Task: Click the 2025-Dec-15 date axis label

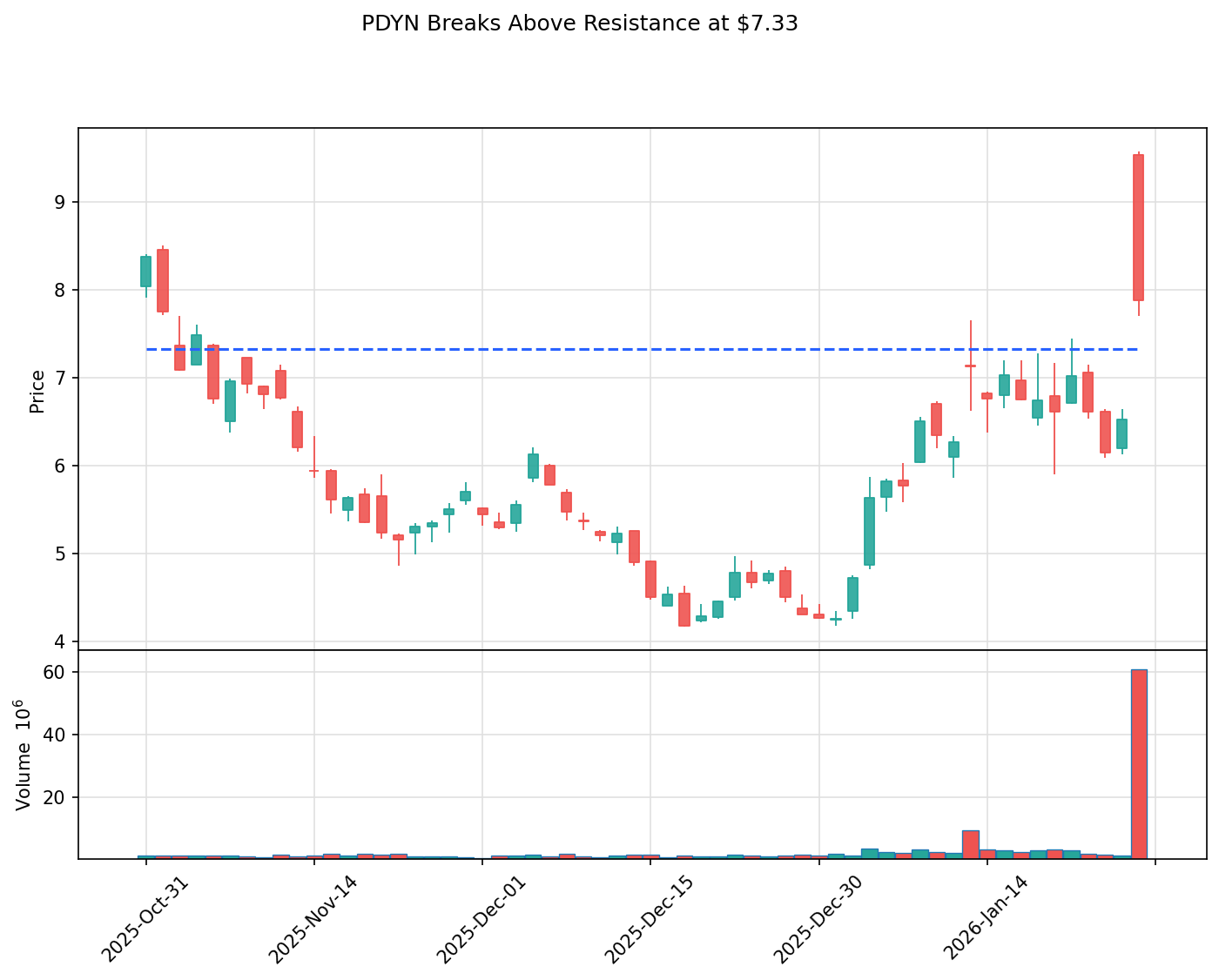Action: pos(650,917)
